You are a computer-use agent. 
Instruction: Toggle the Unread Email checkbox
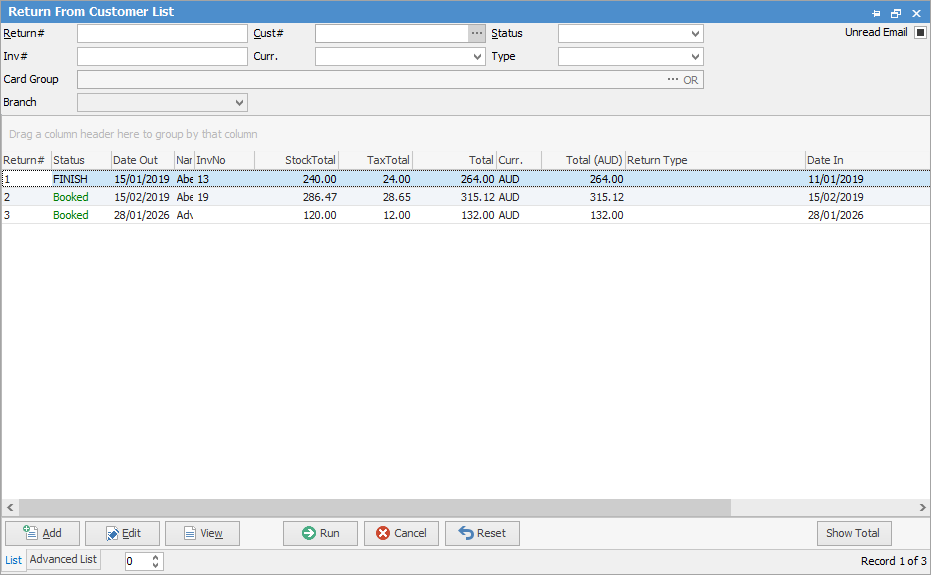920,33
